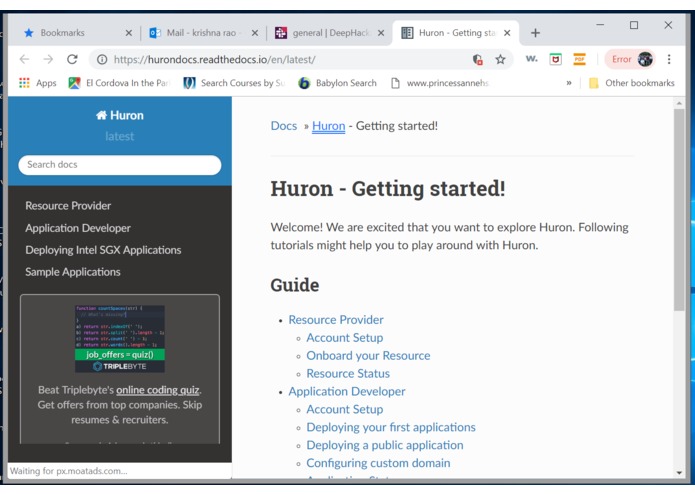Open the blocked content shield icon in address bar
This screenshot has height=494, width=695.
(477, 59)
